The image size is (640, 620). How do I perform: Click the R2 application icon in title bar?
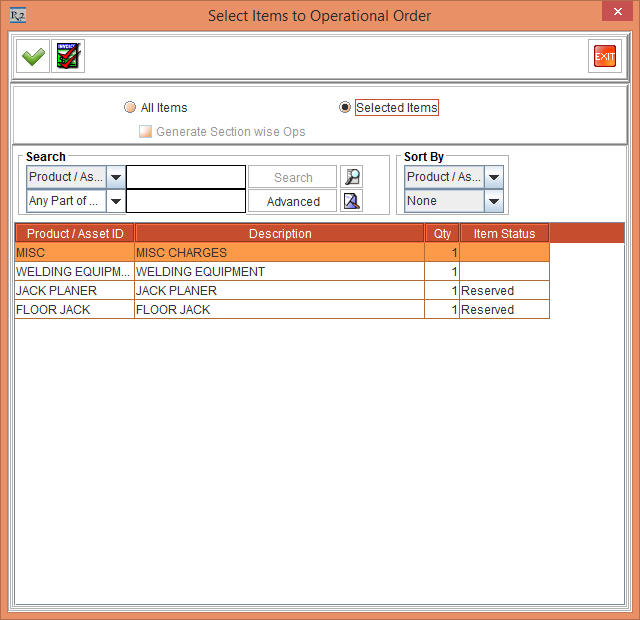[17, 15]
